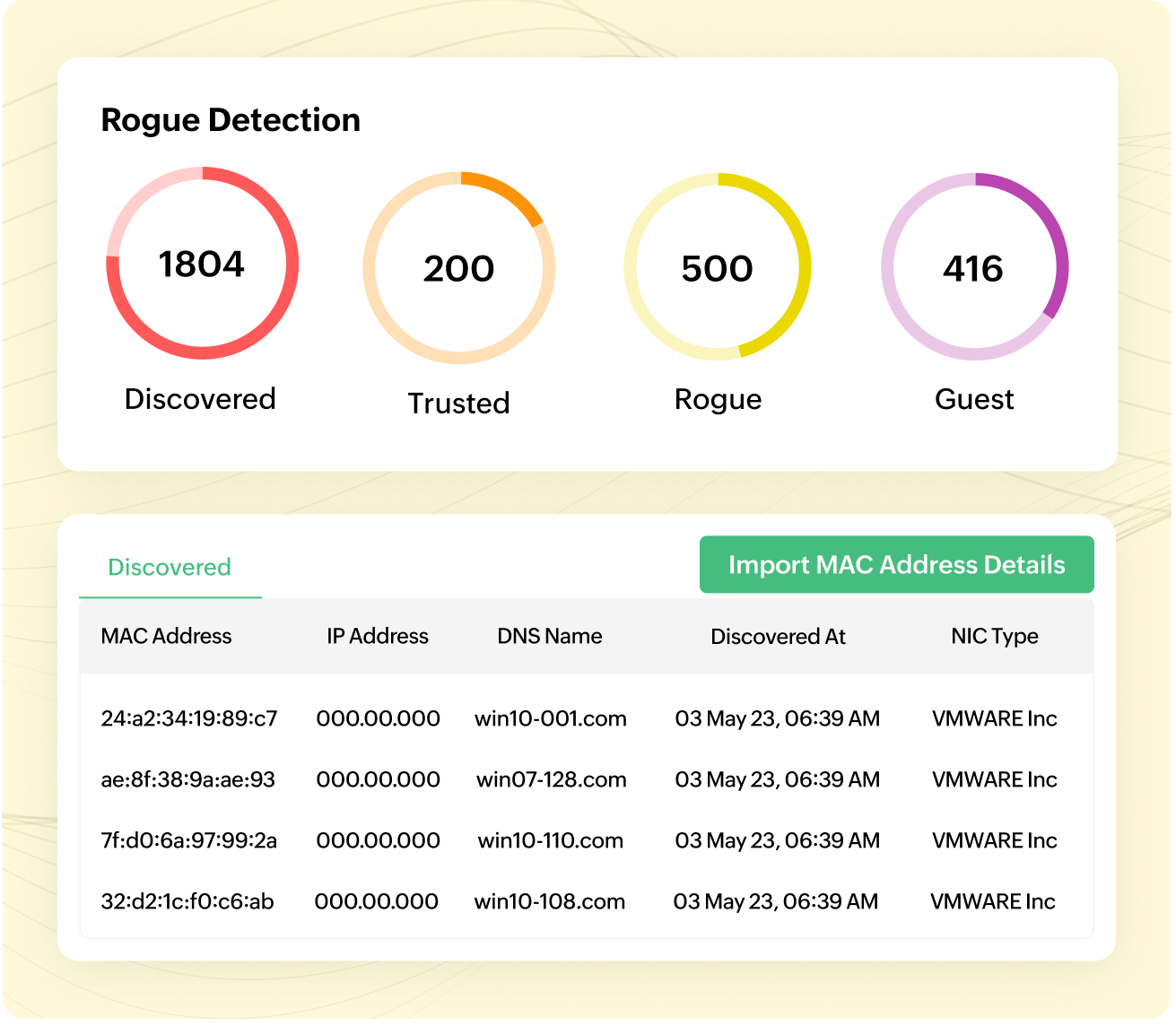
Task: Open details for win10-001.com
Action: coord(550,718)
